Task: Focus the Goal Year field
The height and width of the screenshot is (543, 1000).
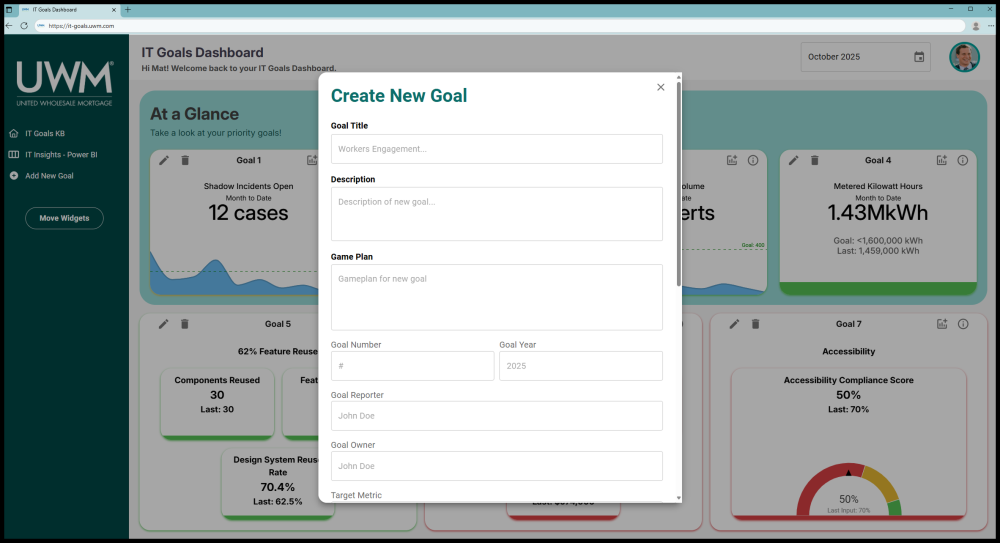Action: tap(580, 366)
